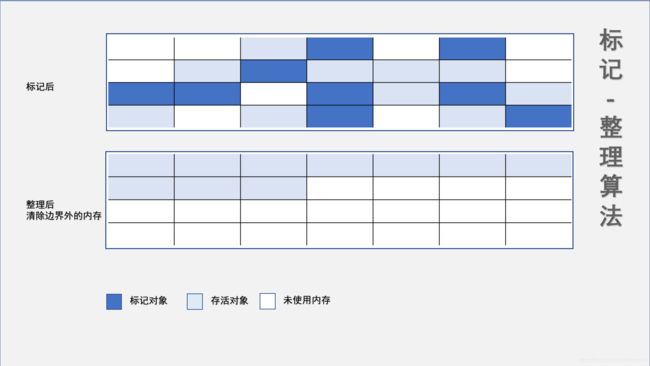This screenshot has width=650, height=366.
Task: Click the dark blue cell in upper grid's bottom-right corner
Action: [x=538, y=116]
